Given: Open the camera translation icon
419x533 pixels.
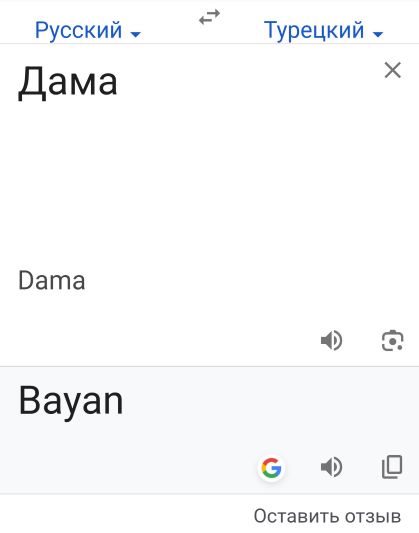Looking at the screenshot, I should coord(392,340).
